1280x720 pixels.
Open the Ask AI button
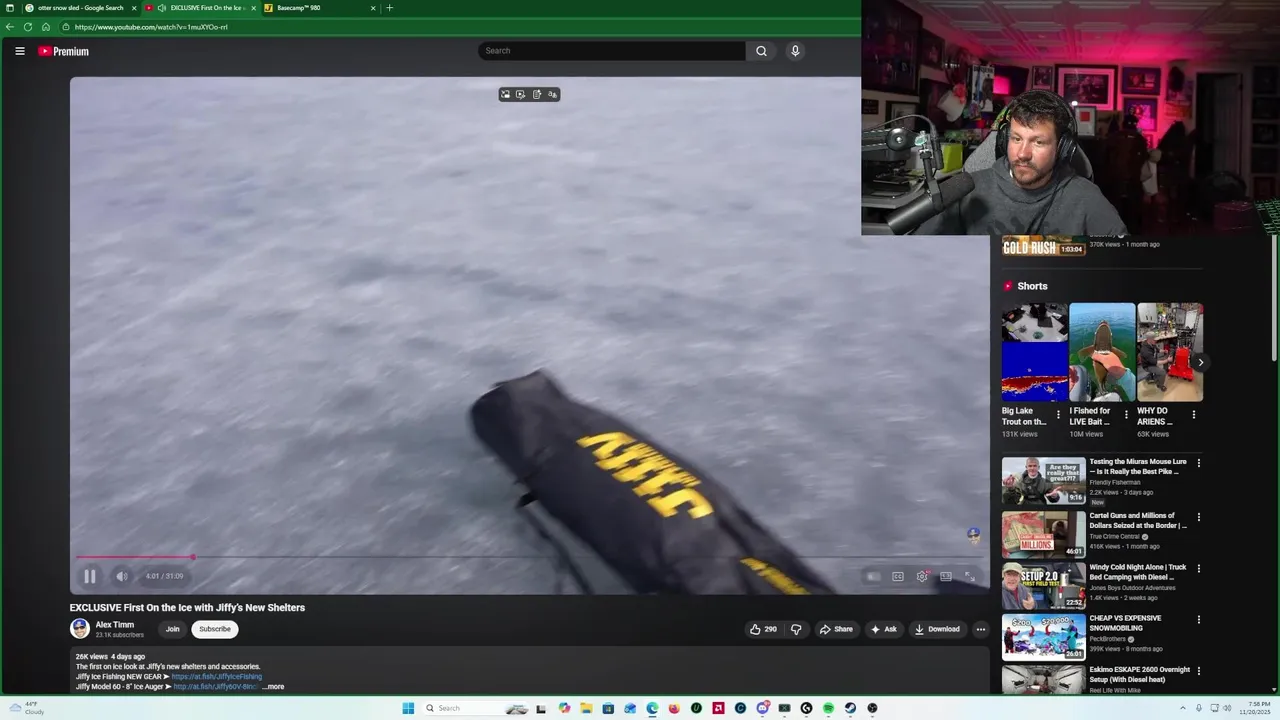884,629
